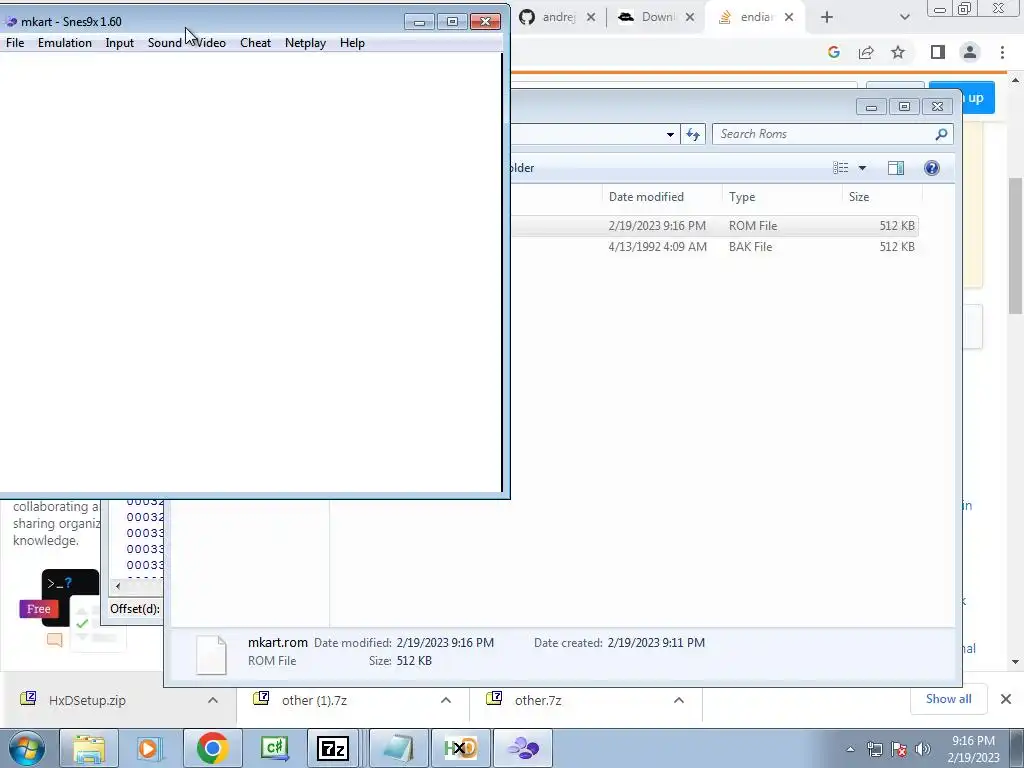
Task: Sort by Size column
Action: pyautogui.click(x=882, y=197)
